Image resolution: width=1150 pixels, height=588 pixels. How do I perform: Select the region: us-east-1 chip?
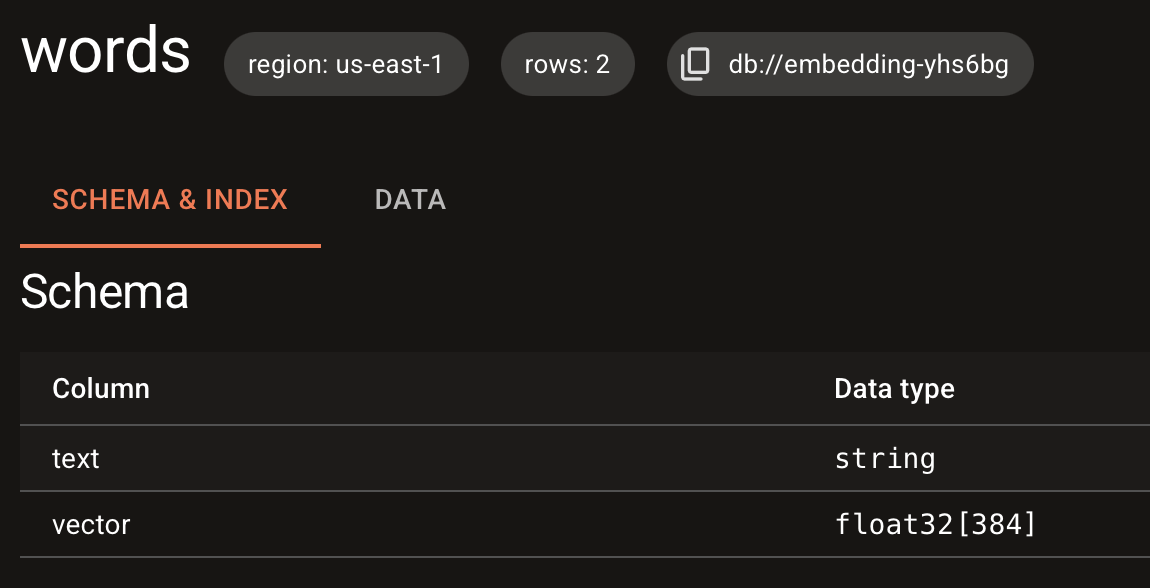coord(346,64)
